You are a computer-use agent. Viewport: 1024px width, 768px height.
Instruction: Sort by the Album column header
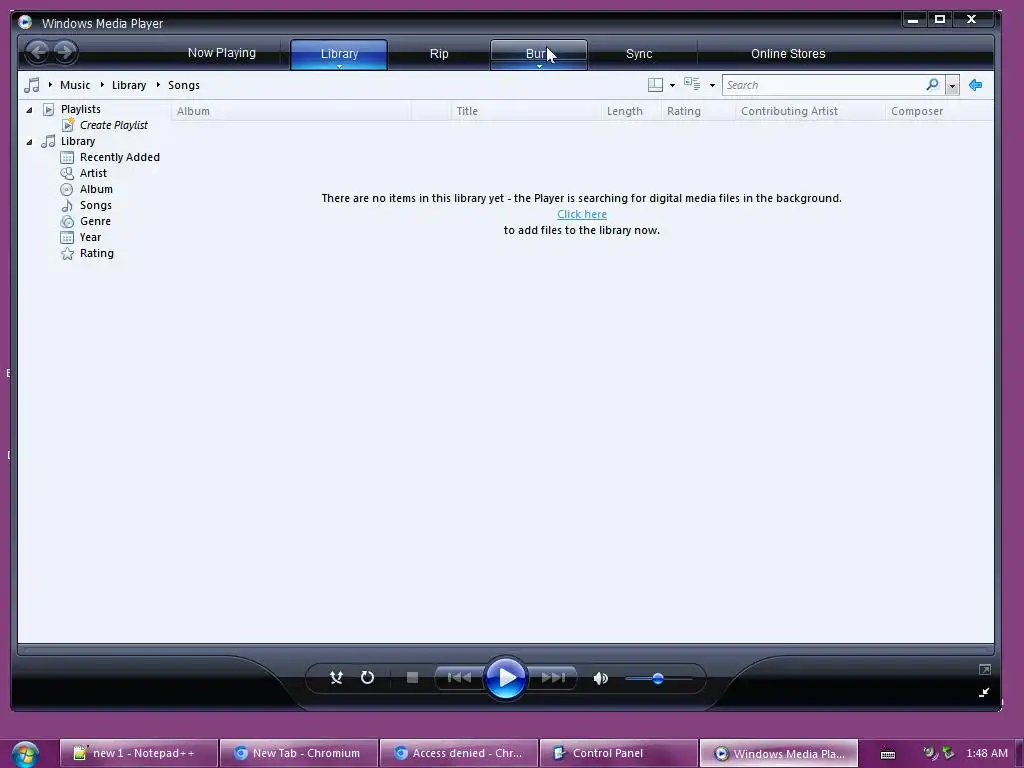[291, 111]
